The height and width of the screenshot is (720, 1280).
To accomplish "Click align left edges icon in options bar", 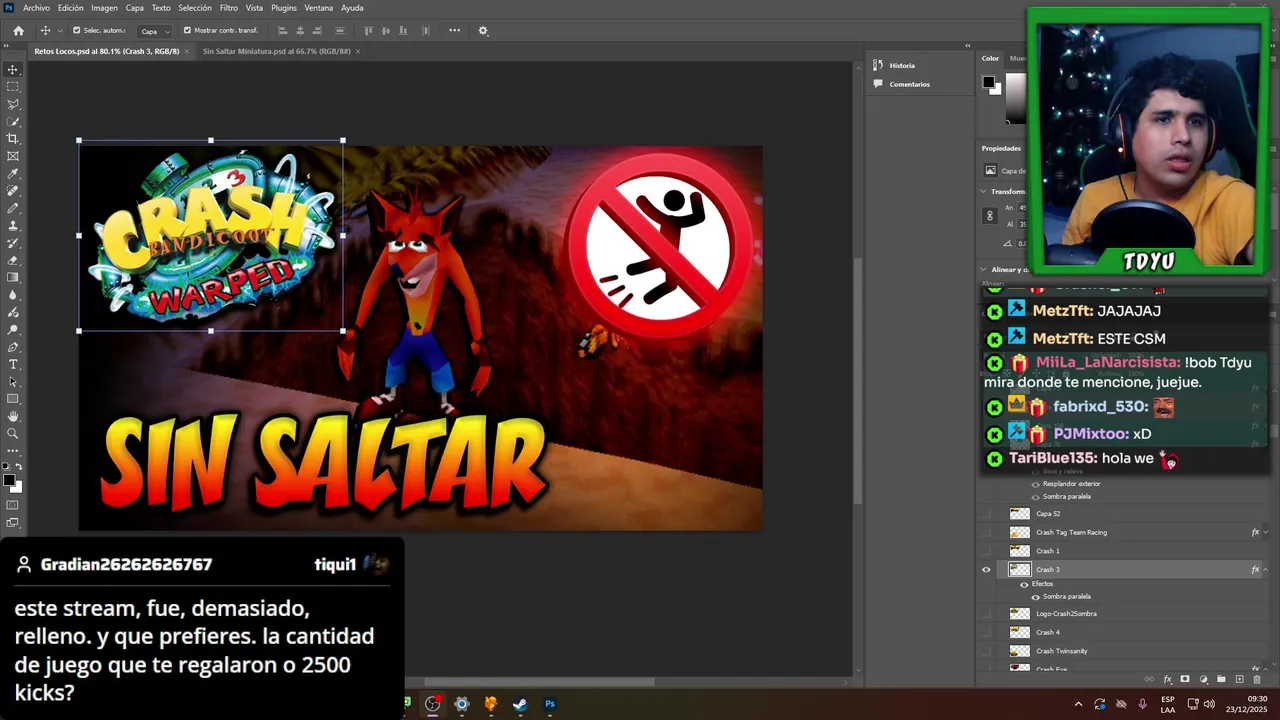I will tap(282, 31).
